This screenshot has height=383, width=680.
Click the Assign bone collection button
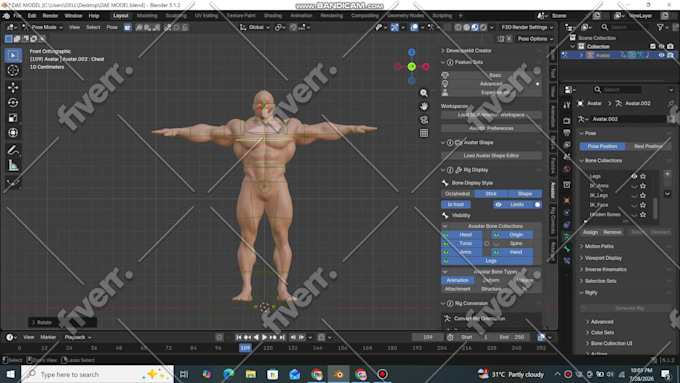(590, 232)
